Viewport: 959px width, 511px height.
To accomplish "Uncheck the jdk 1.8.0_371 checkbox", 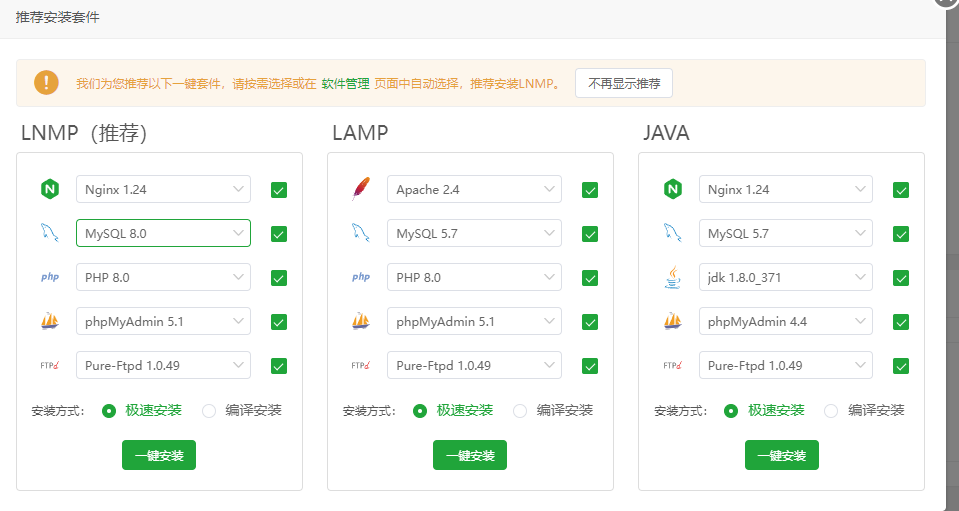I will point(901,278).
